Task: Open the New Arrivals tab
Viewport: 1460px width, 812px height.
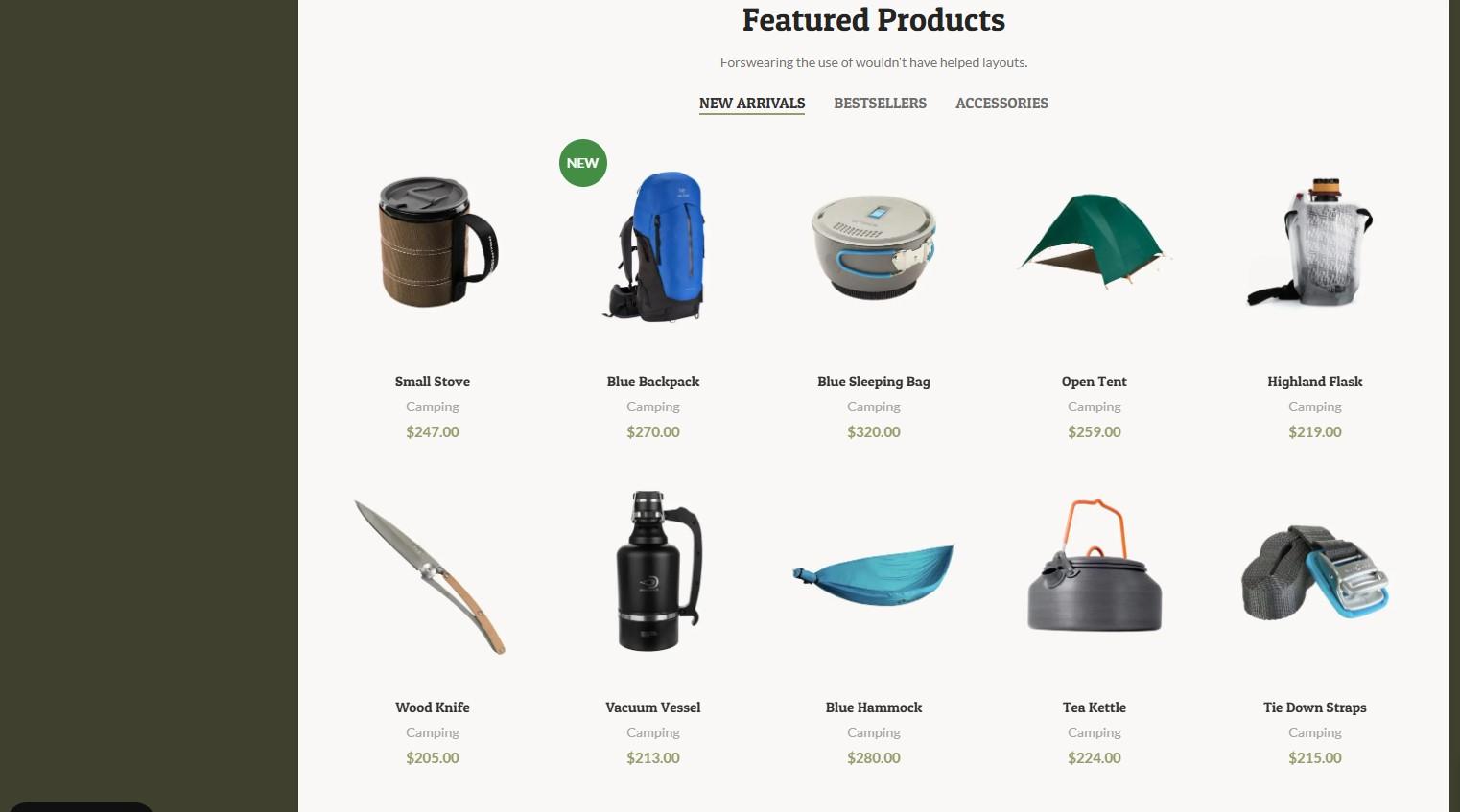Action: point(752,104)
